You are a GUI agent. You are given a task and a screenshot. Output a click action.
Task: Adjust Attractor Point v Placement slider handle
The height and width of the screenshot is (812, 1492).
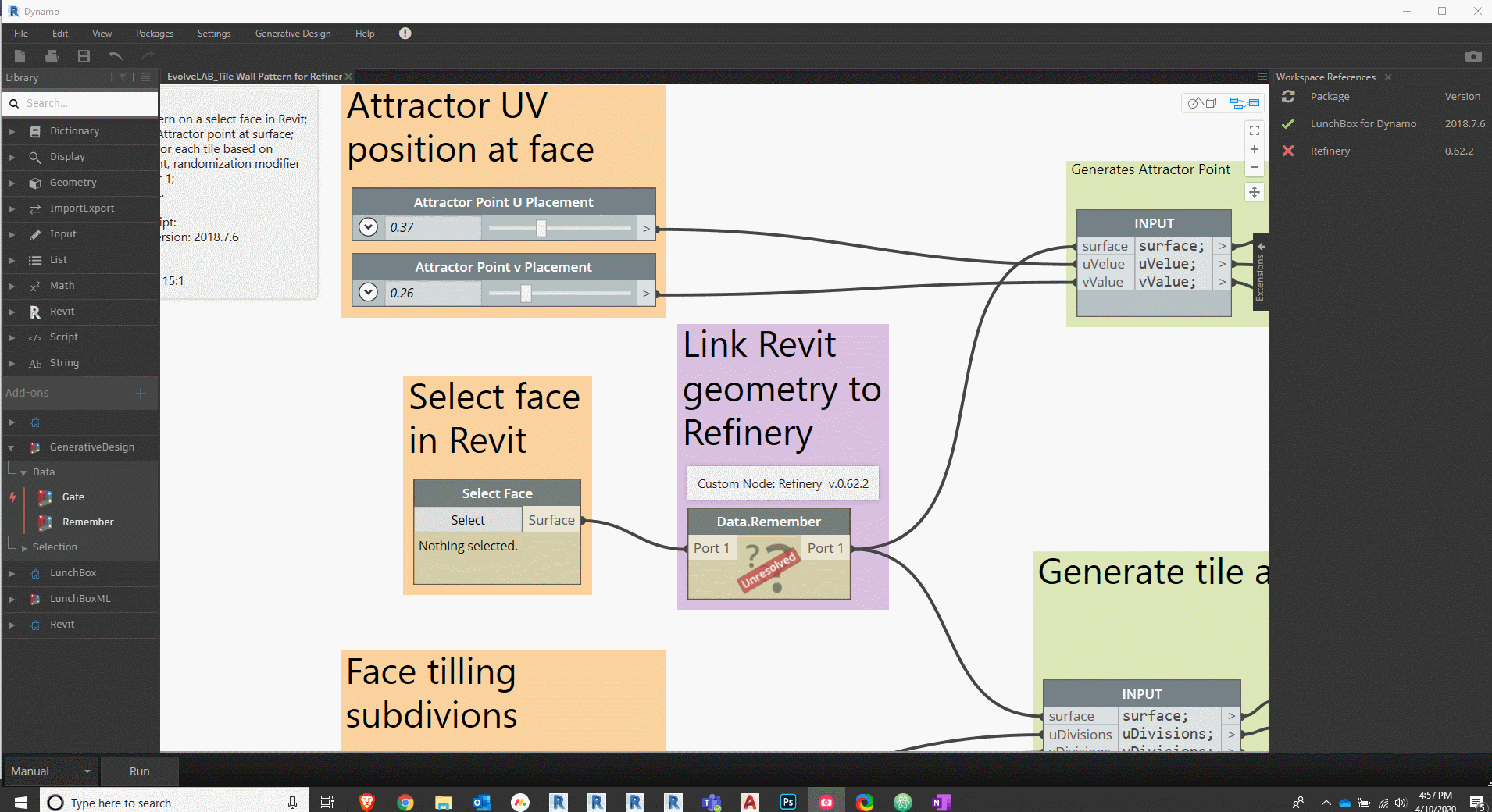[x=526, y=293]
